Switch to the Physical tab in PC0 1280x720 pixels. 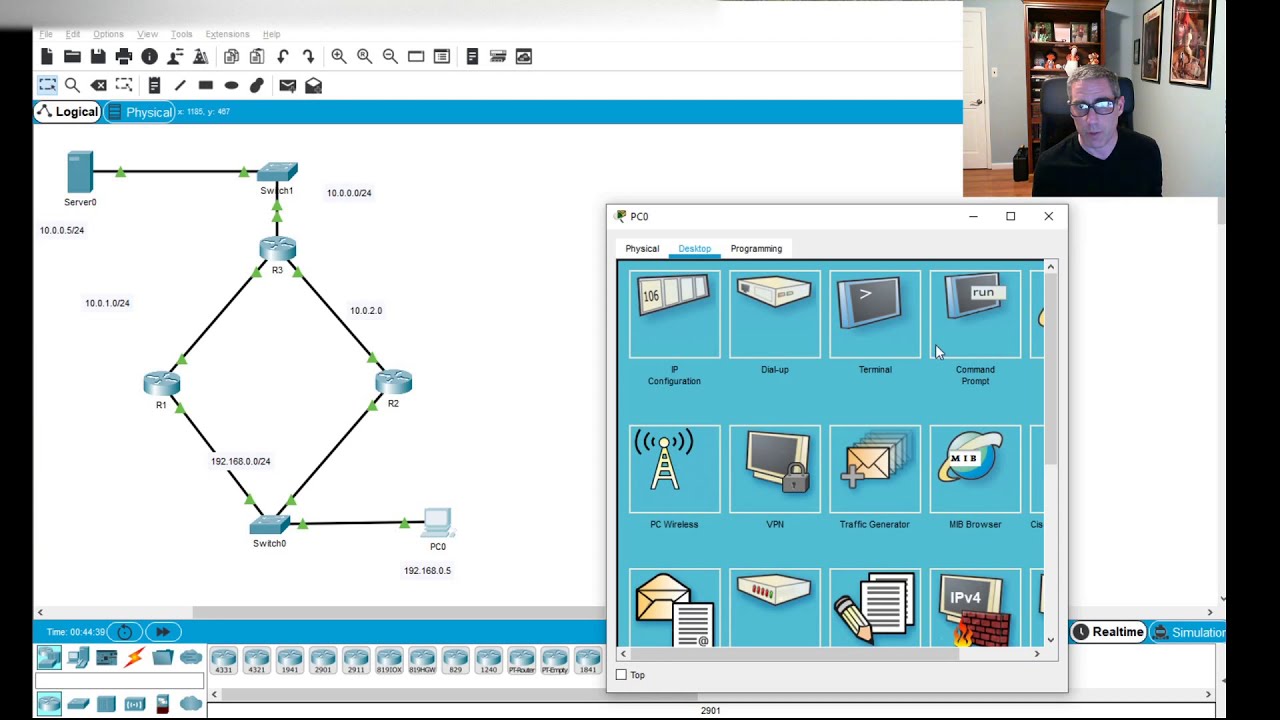[x=642, y=249]
